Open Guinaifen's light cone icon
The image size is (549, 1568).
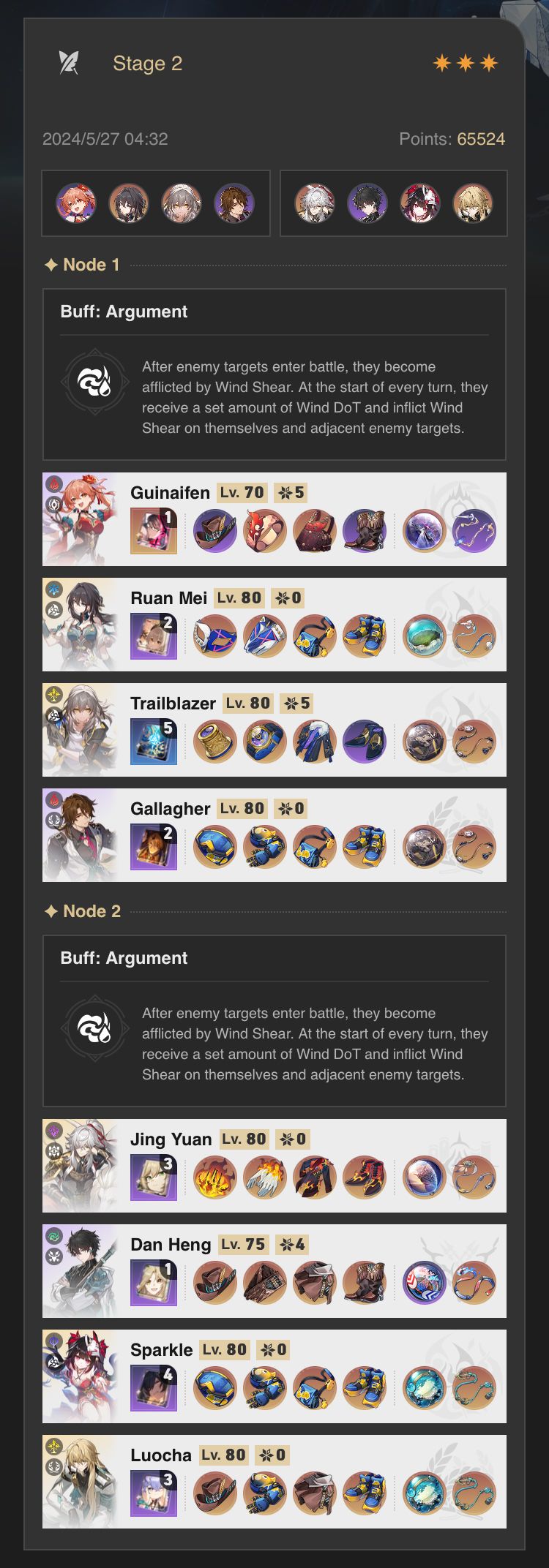click(x=154, y=531)
